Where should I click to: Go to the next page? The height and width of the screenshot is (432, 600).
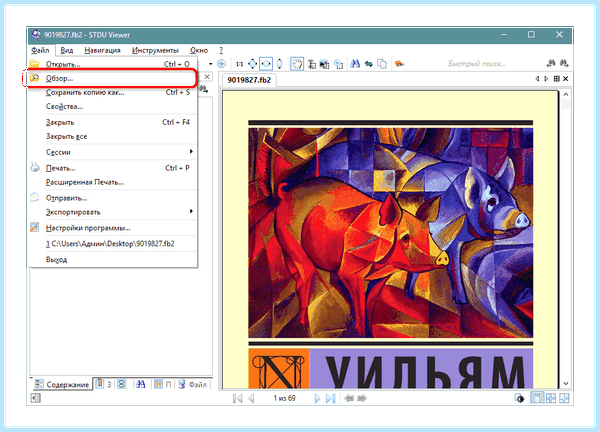pyautogui.click(x=317, y=399)
